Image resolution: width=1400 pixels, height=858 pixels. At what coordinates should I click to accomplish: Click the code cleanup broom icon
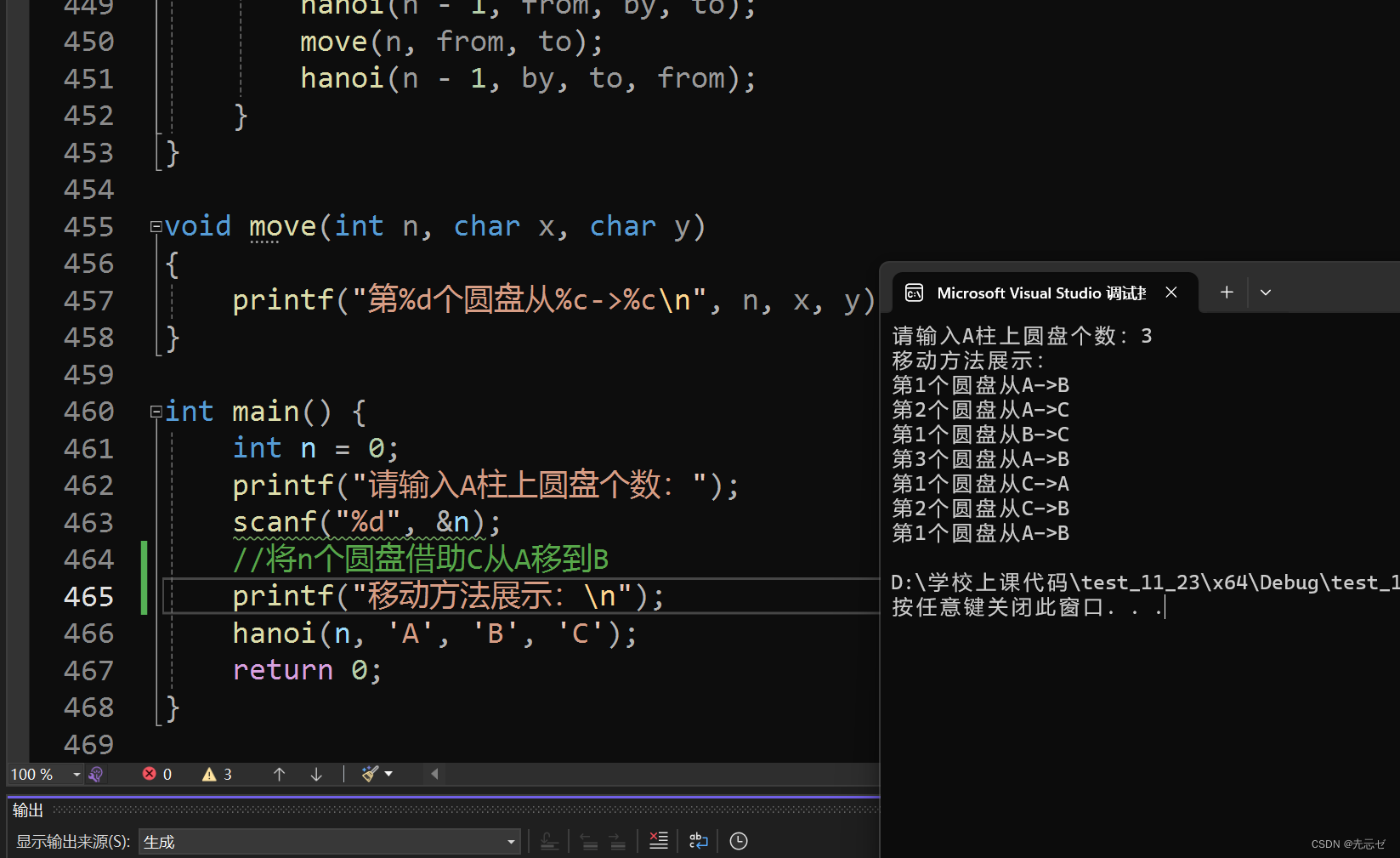pyautogui.click(x=370, y=774)
